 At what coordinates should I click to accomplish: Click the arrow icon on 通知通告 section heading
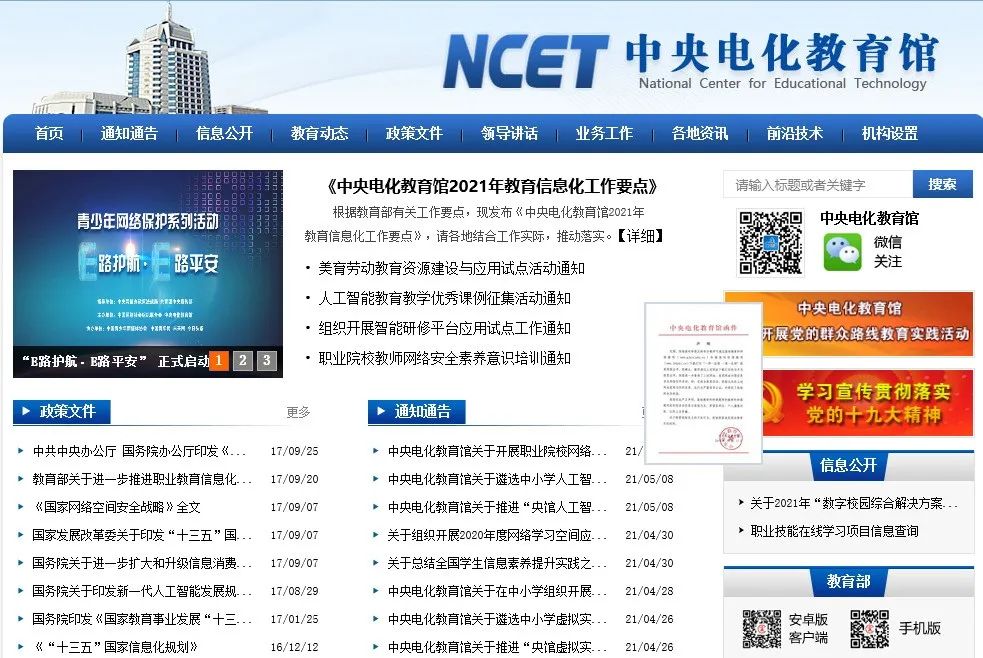[x=381, y=411]
